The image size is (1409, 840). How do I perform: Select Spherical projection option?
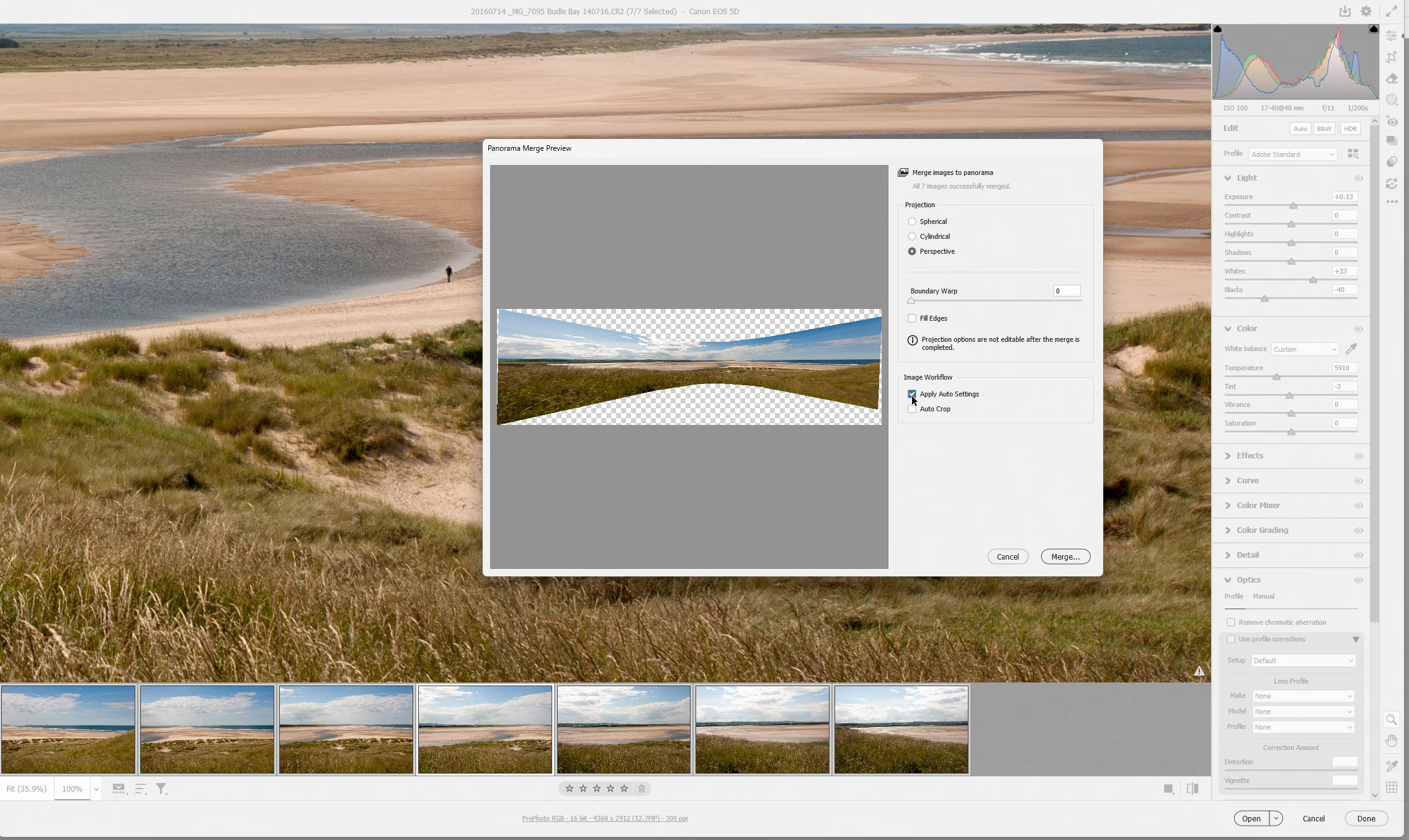[912, 221]
